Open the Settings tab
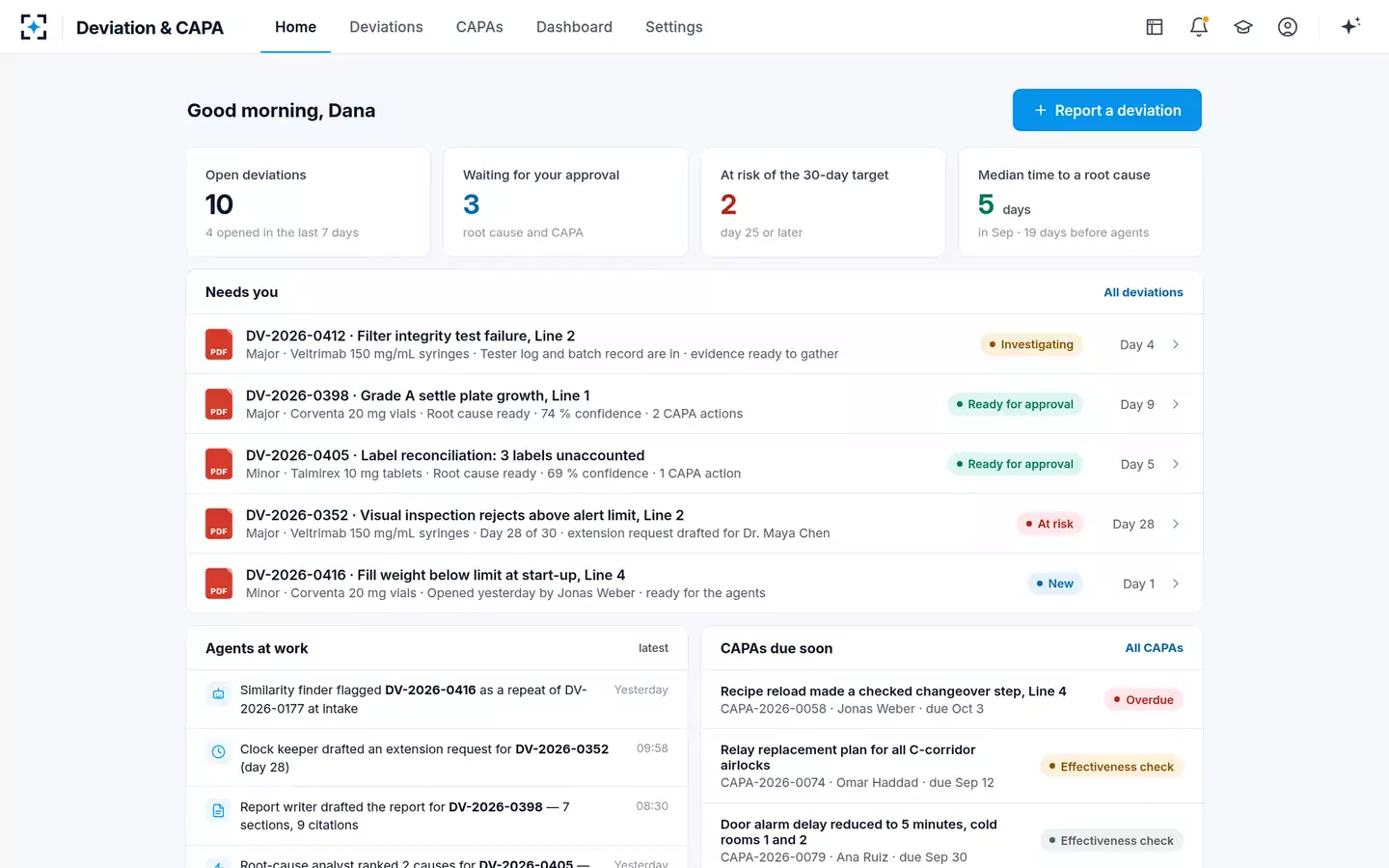 tap(673, 27)
